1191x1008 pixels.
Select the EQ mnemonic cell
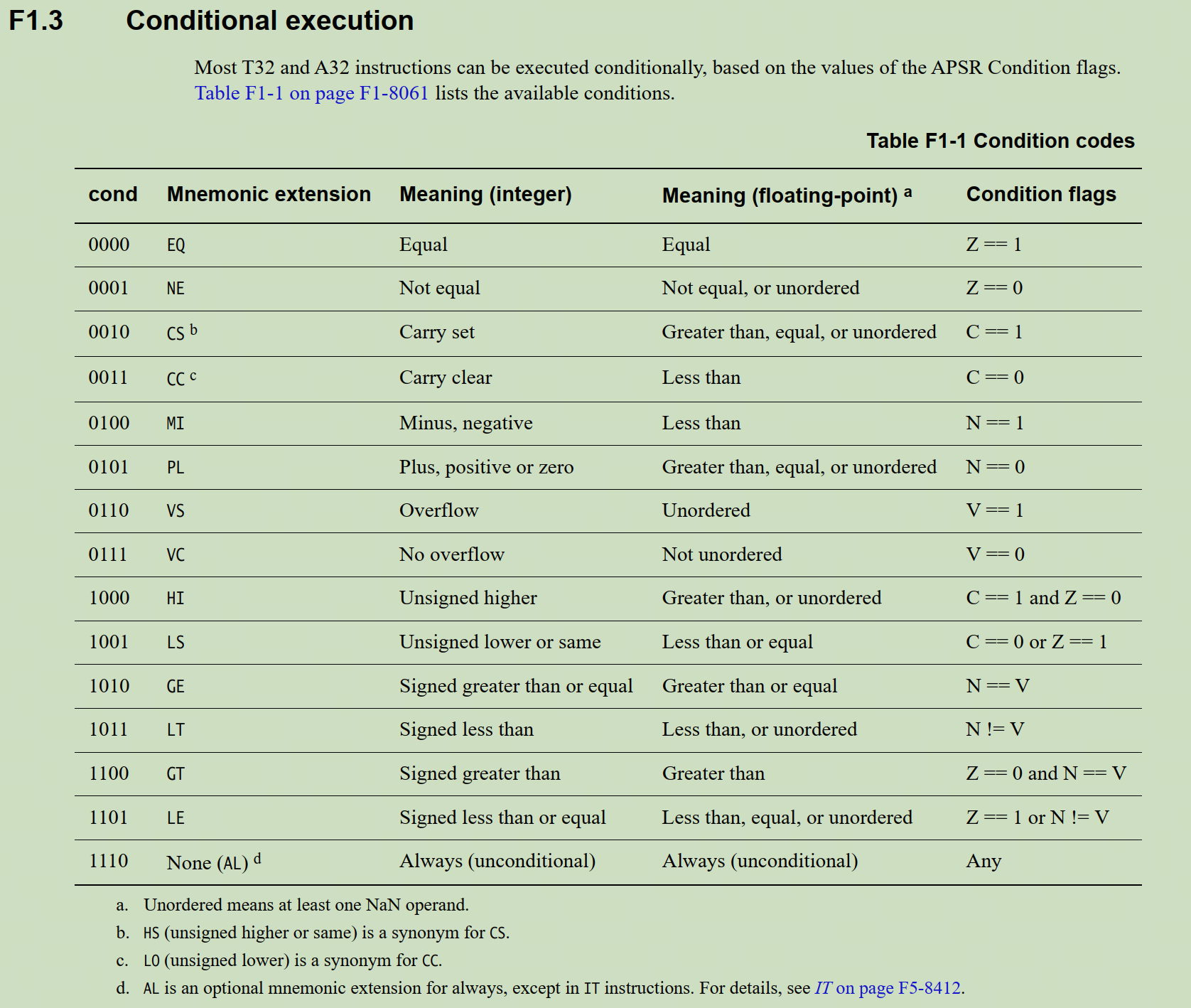[176, 245]
